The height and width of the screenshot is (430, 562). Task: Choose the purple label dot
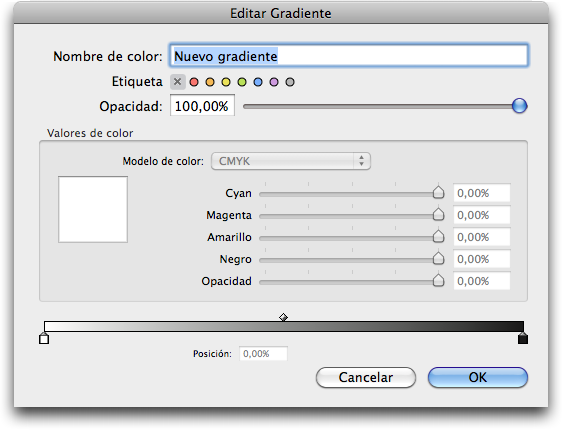[274, 82]
